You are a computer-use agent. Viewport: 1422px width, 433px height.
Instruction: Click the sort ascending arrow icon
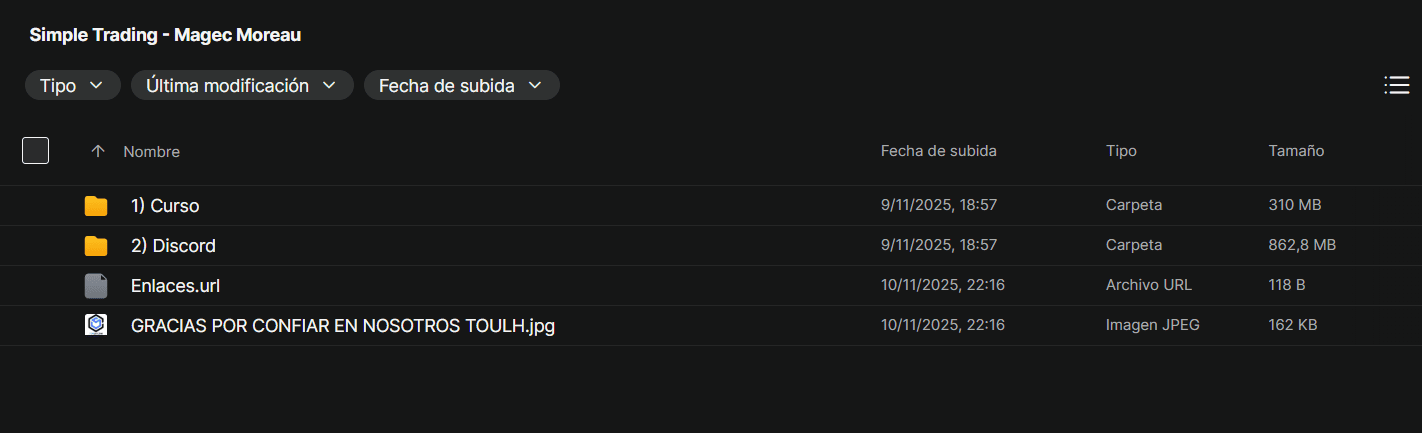(98, 151)
